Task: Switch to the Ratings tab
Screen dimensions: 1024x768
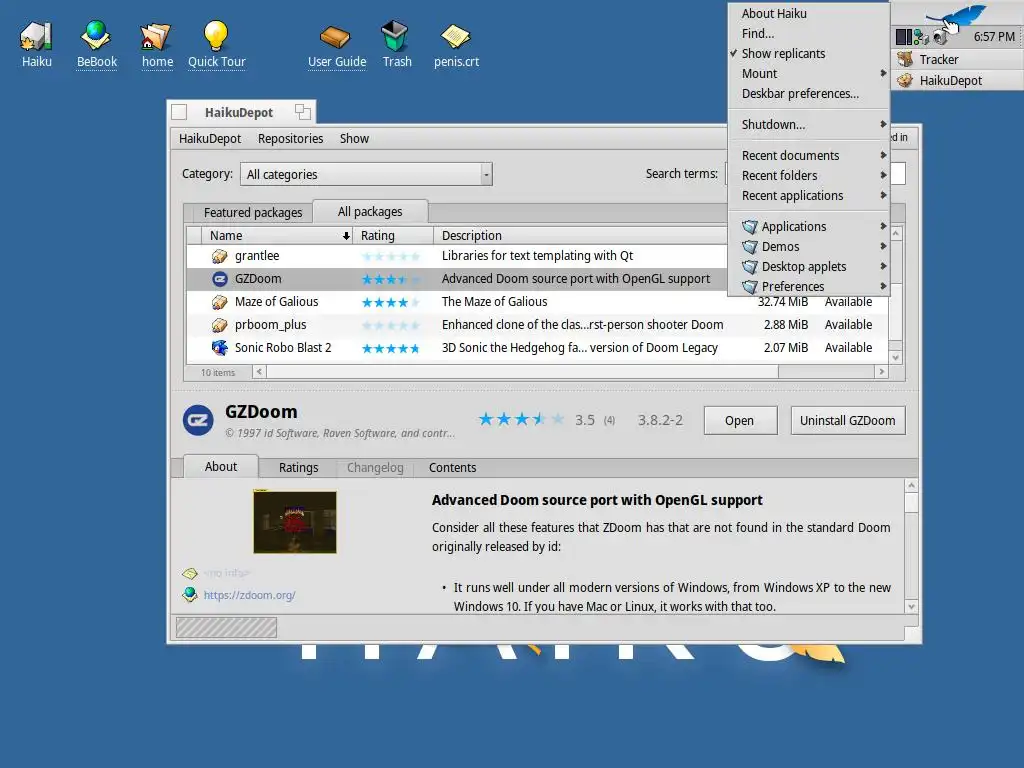Action: [298, 468]
